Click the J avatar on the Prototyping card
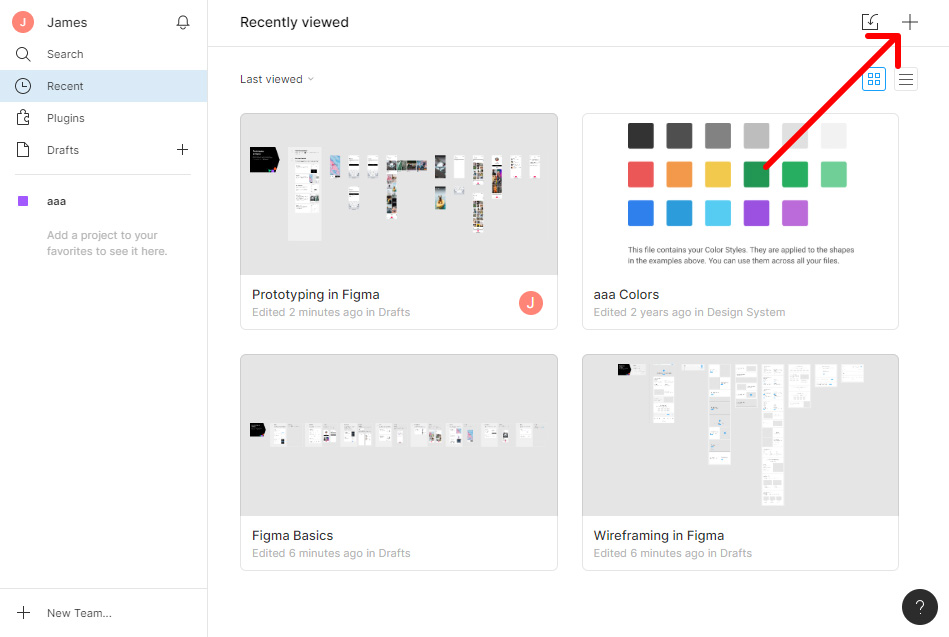 (531, 303)
